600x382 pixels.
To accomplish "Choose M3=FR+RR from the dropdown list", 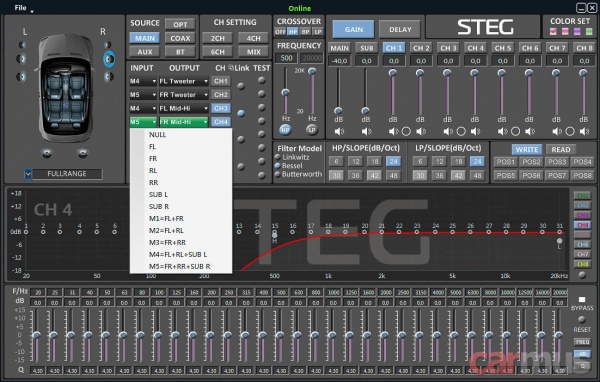I will tap(168, 242).
